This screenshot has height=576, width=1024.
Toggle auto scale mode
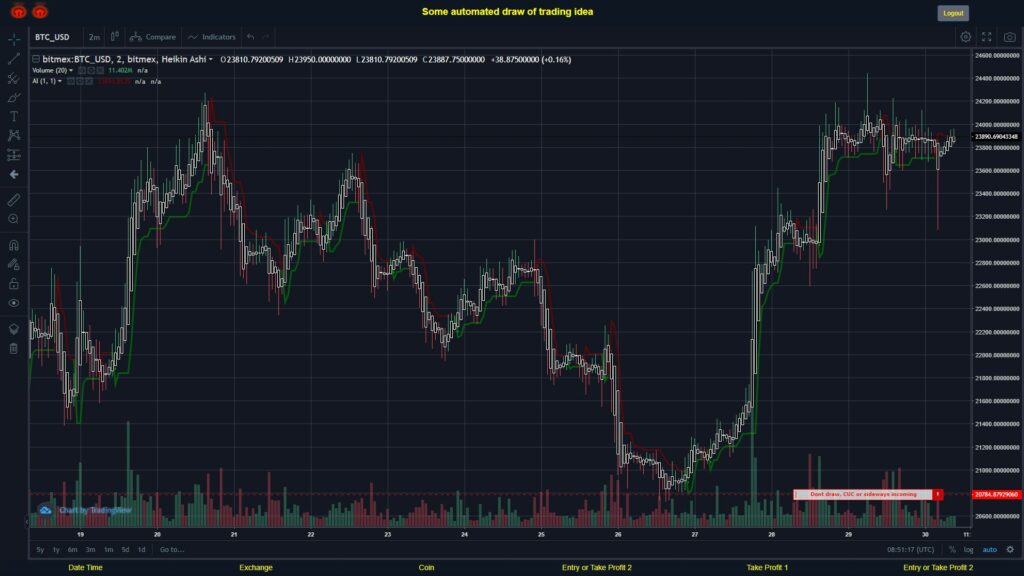(989, 550)
